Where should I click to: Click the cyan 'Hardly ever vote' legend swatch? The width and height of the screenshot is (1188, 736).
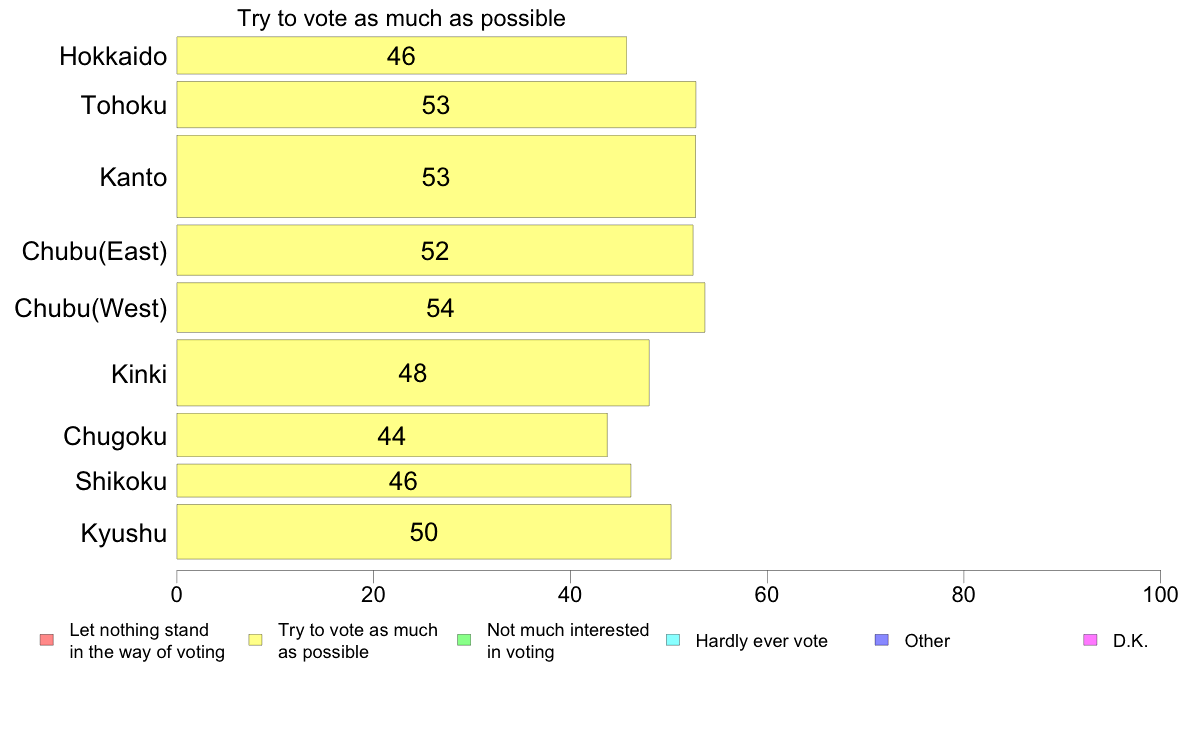tap(673, 640)
